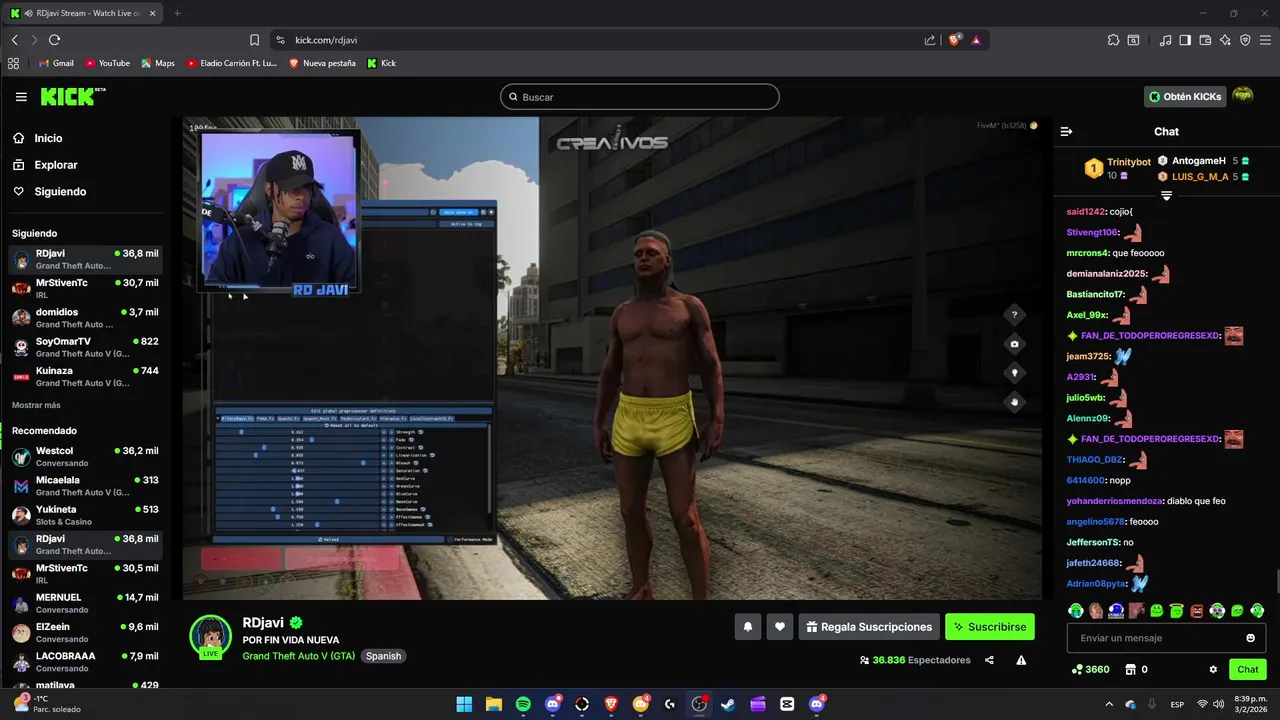Click the Obtén KICKs button
The height and width of the screenshot is (720, 1280).
point(1185,97)
